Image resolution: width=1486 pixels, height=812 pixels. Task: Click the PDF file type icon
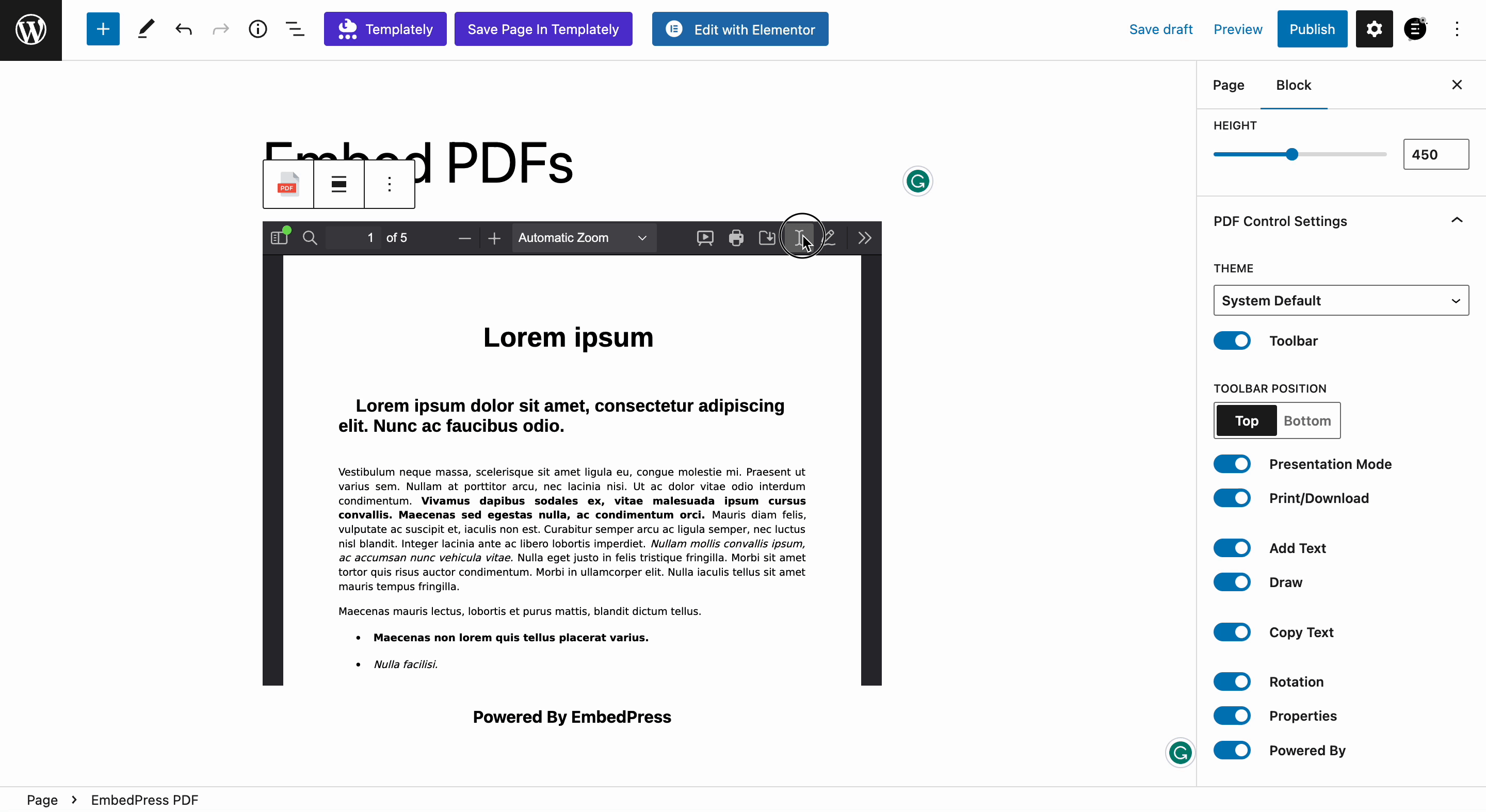[287, 184]
